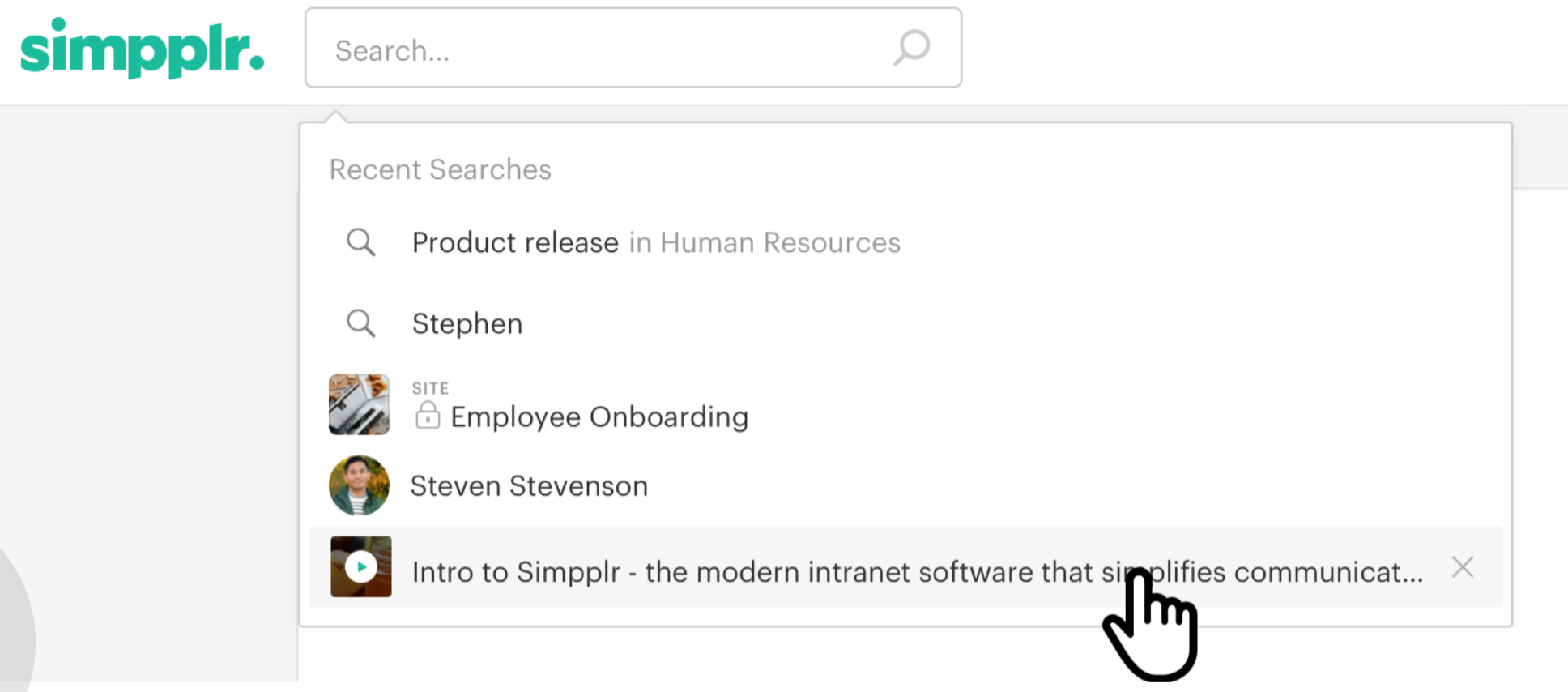The width and height of the screenshot is (1568, 692).
Task: Remove the Intro to Simpplr recent item
Action: tap(1463, 567)
